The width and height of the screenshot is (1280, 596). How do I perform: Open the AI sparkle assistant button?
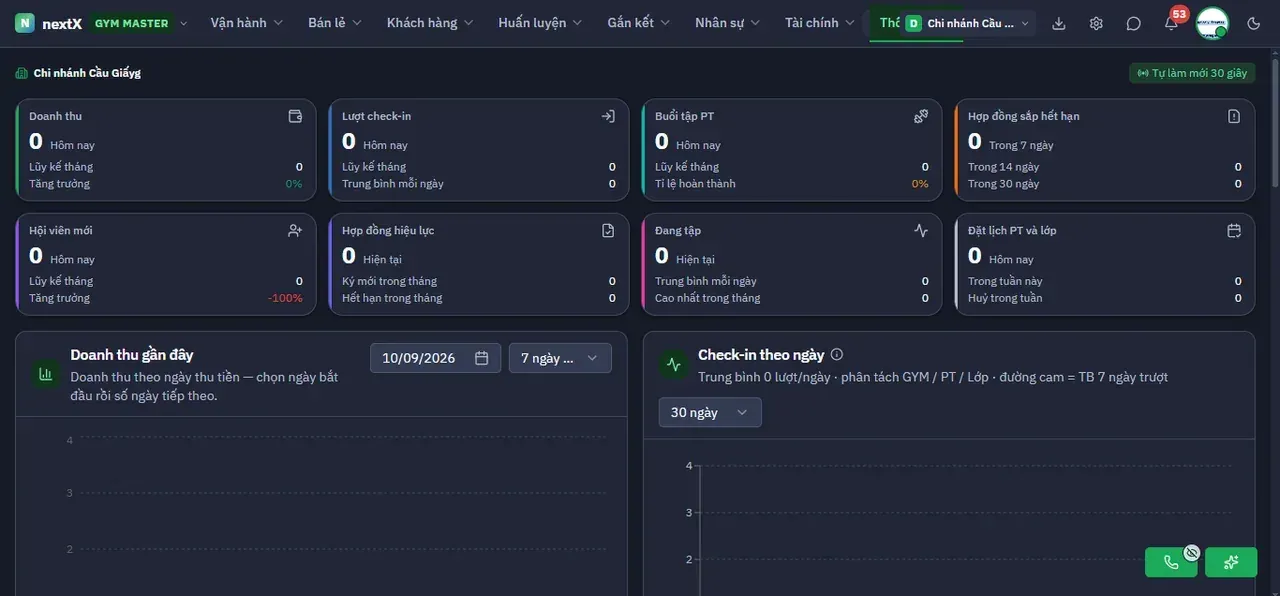1231,562
